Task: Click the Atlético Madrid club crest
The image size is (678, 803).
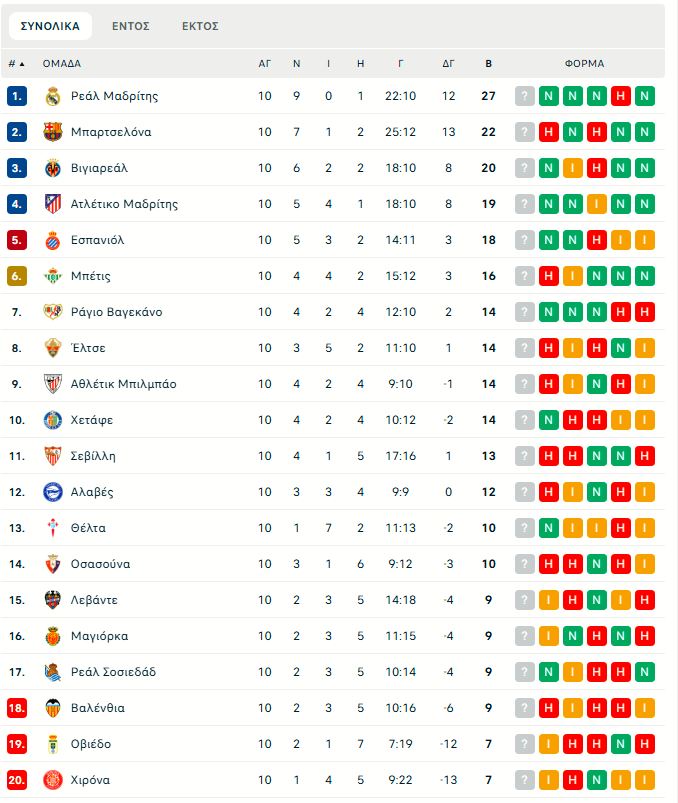Action: [53, 204]
